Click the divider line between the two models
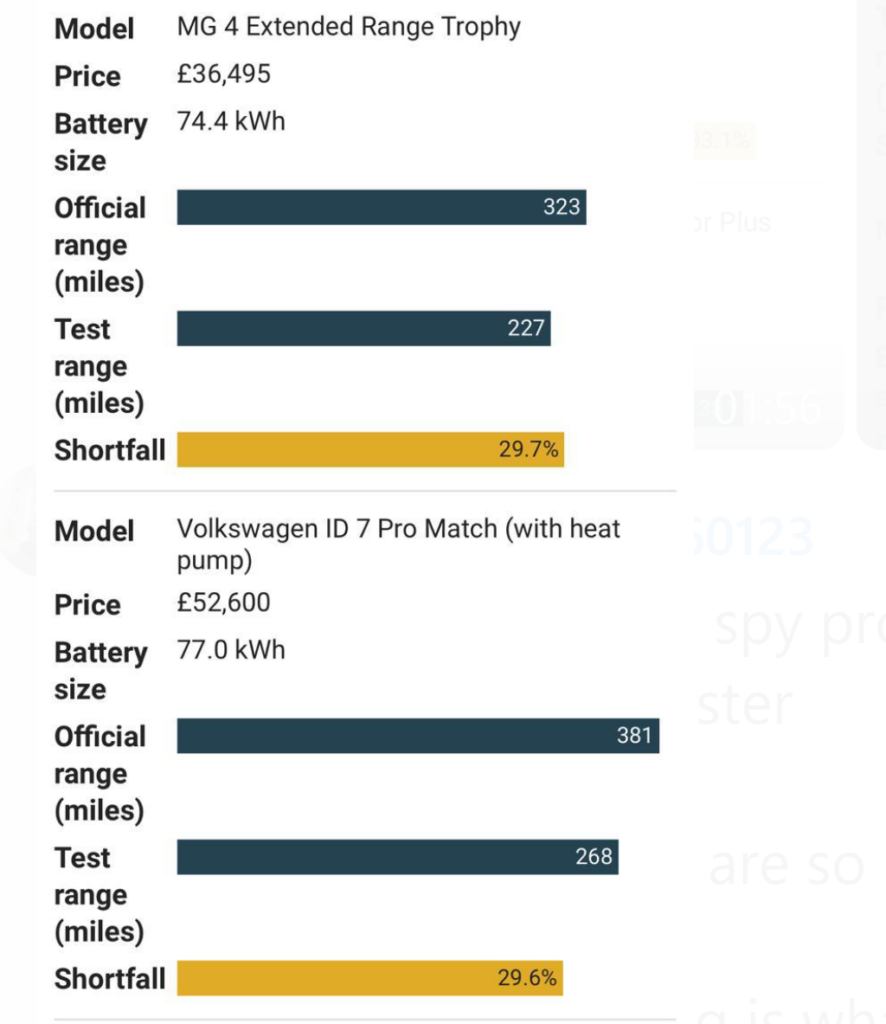The width and height of the screenshot is (886, 1024). click(365, 490)
